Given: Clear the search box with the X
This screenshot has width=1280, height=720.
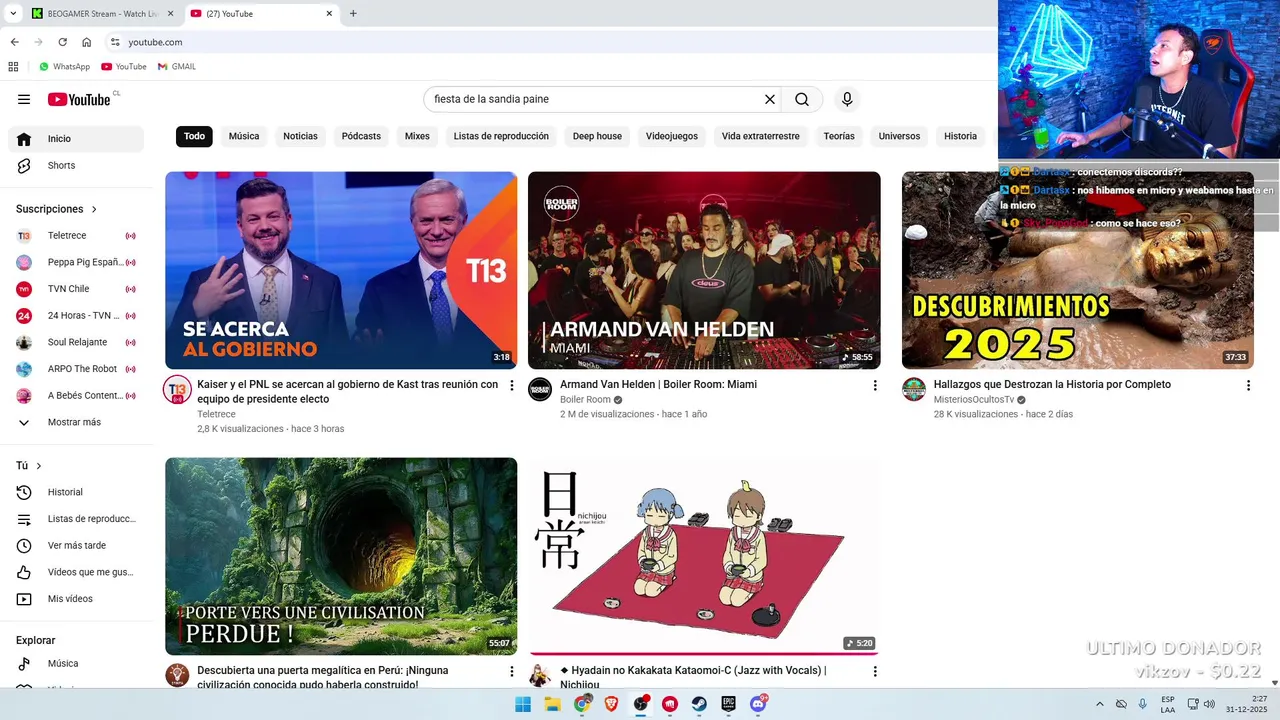Looking at the screenshot, I should (770, 99).
